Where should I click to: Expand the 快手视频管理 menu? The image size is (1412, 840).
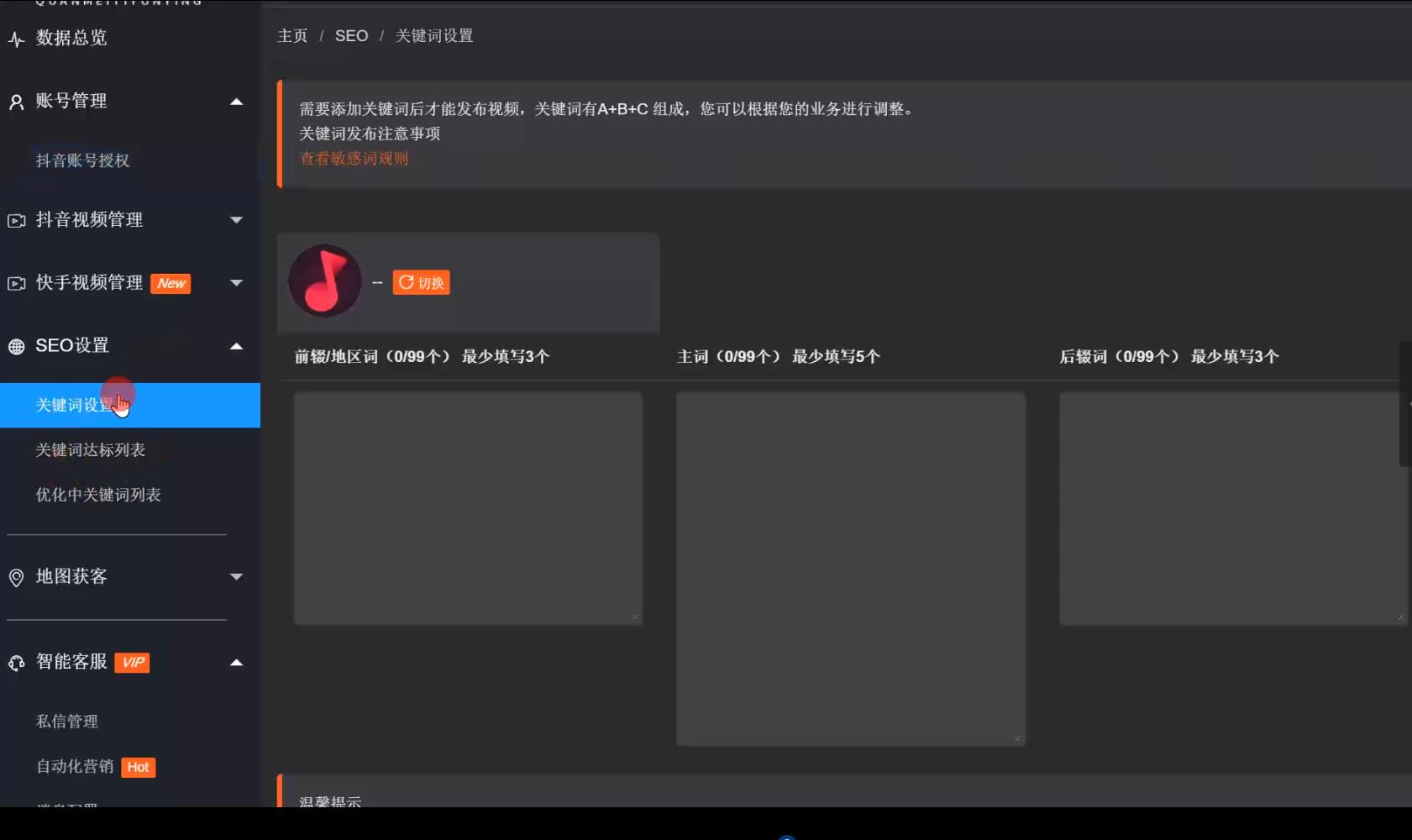[238, 283]
